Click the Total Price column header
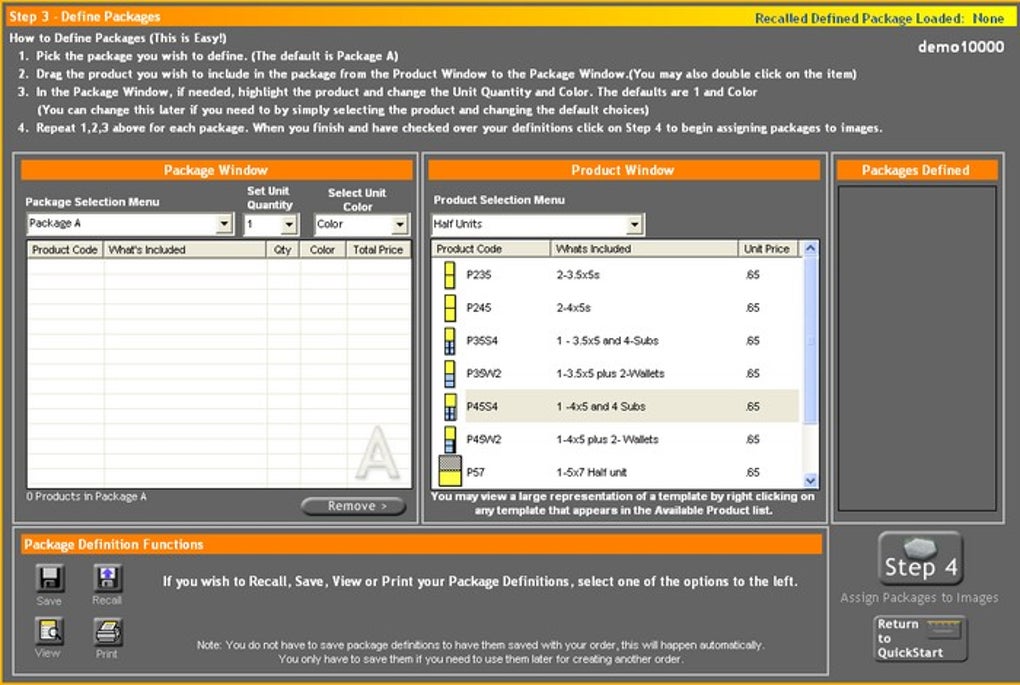Viewport: 1020px width, 685px height. pos(378,250)
